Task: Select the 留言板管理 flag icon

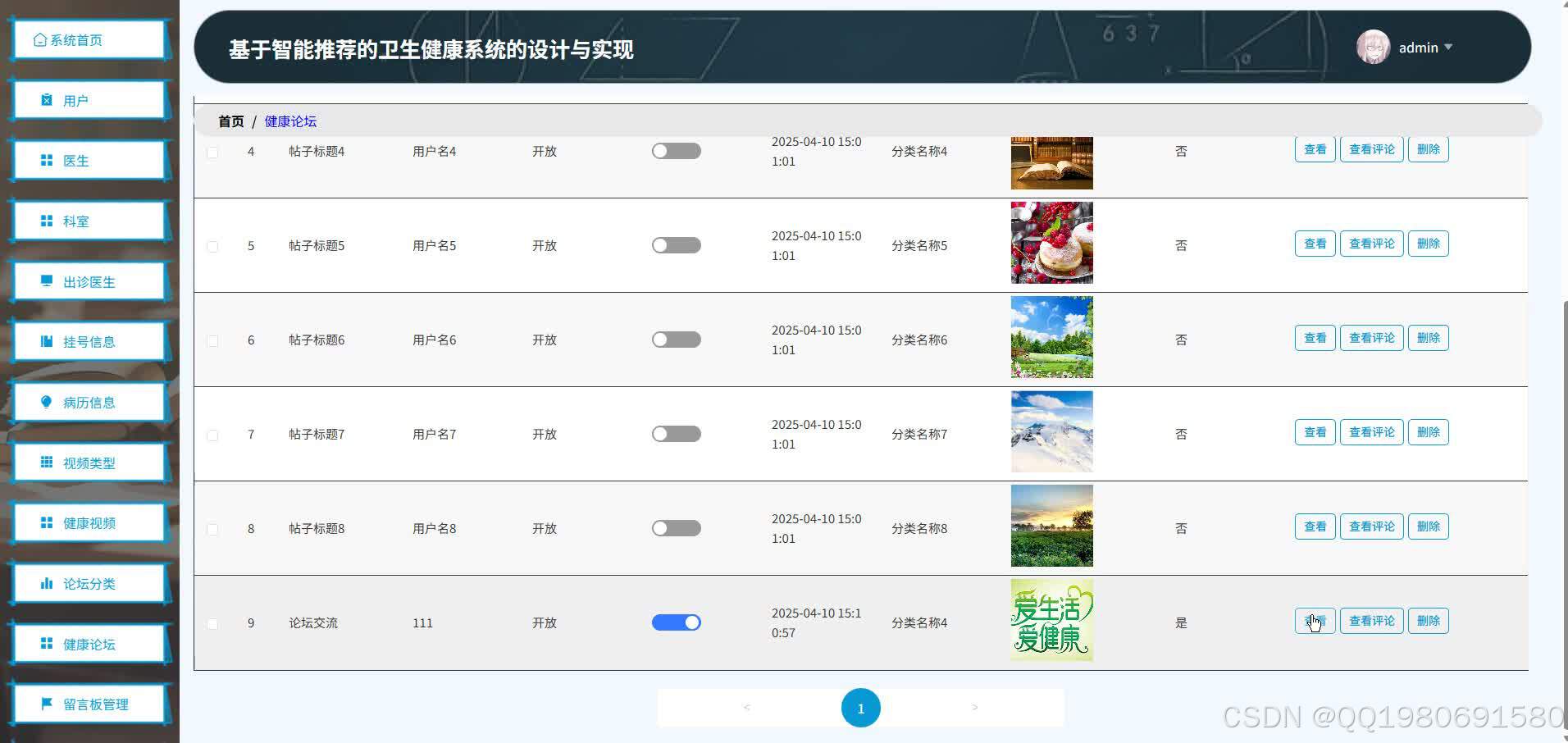Action: click(x=45, y=704)
